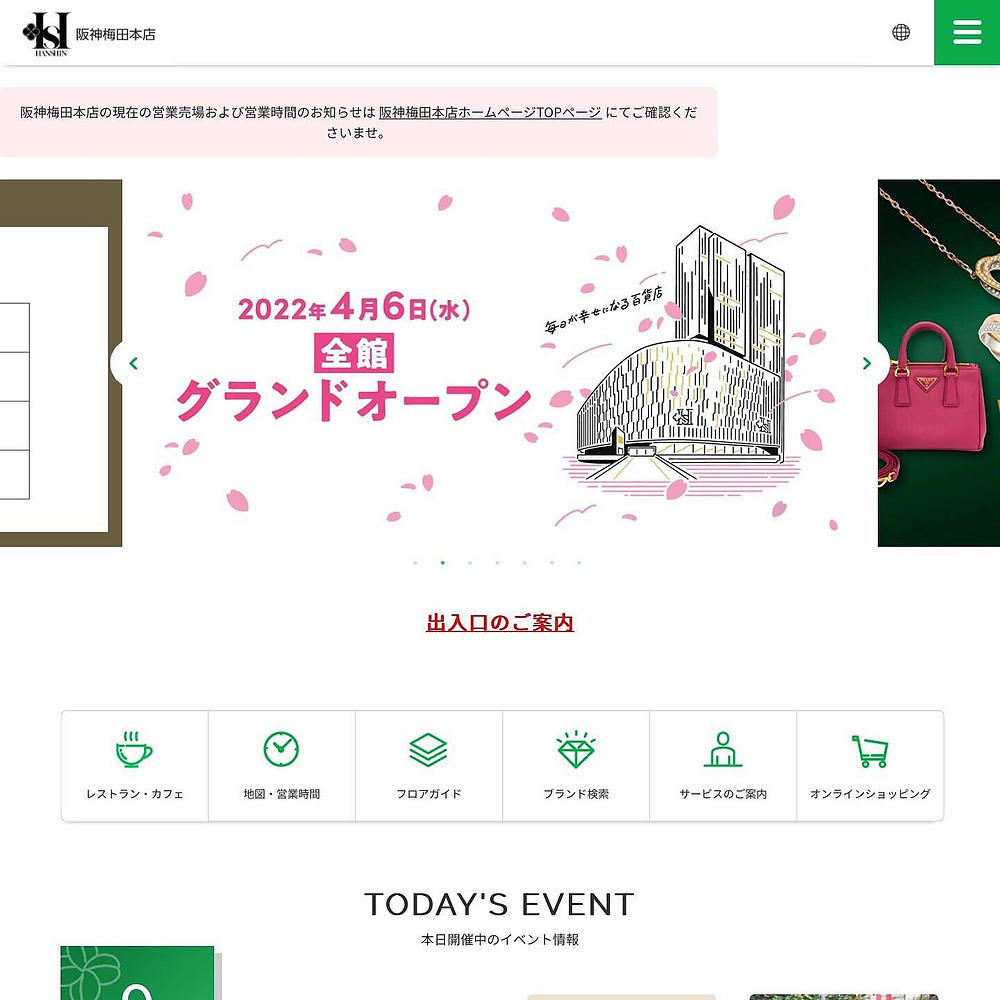Image resolution: width=1000 pixels, height=1000 pixels.
Task: Select the first carousel pagination dot
Action: coord(415,562)
